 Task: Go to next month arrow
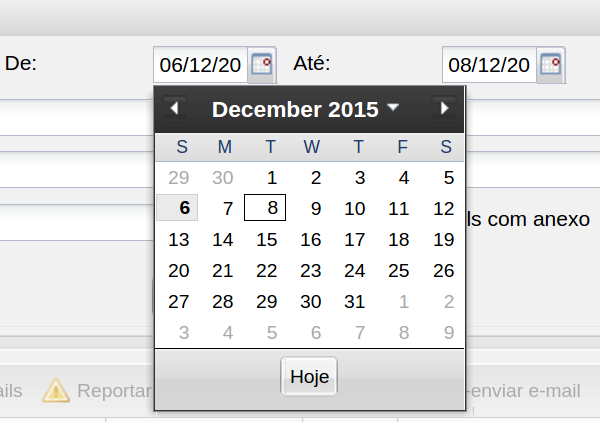[445, 108]
